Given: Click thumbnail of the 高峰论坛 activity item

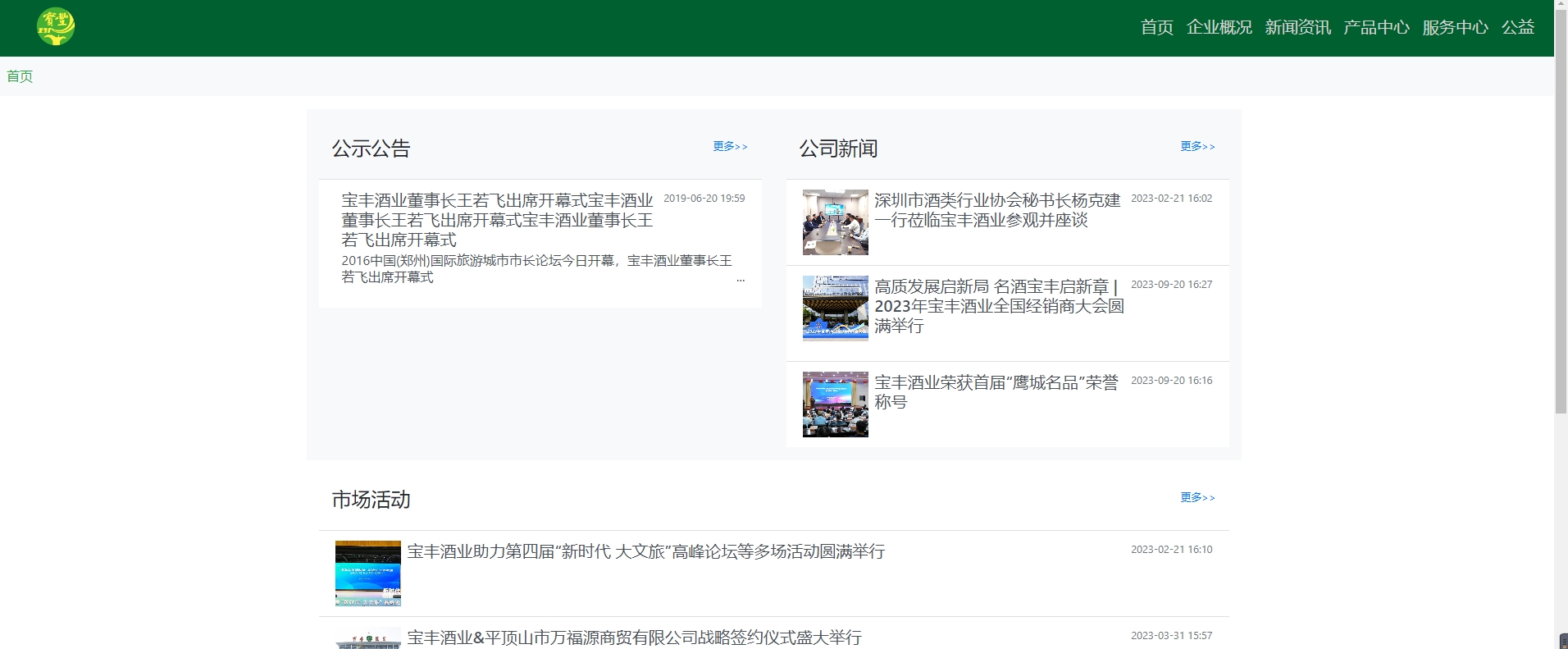Looking at the screenshot, I should click(x=367, y=574).
